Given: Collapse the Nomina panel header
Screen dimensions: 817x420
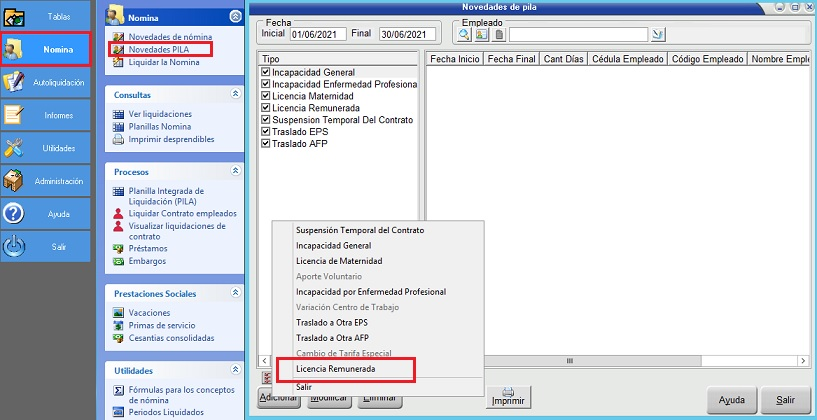Looking at the screenshot, I should [x=235, y=16].
